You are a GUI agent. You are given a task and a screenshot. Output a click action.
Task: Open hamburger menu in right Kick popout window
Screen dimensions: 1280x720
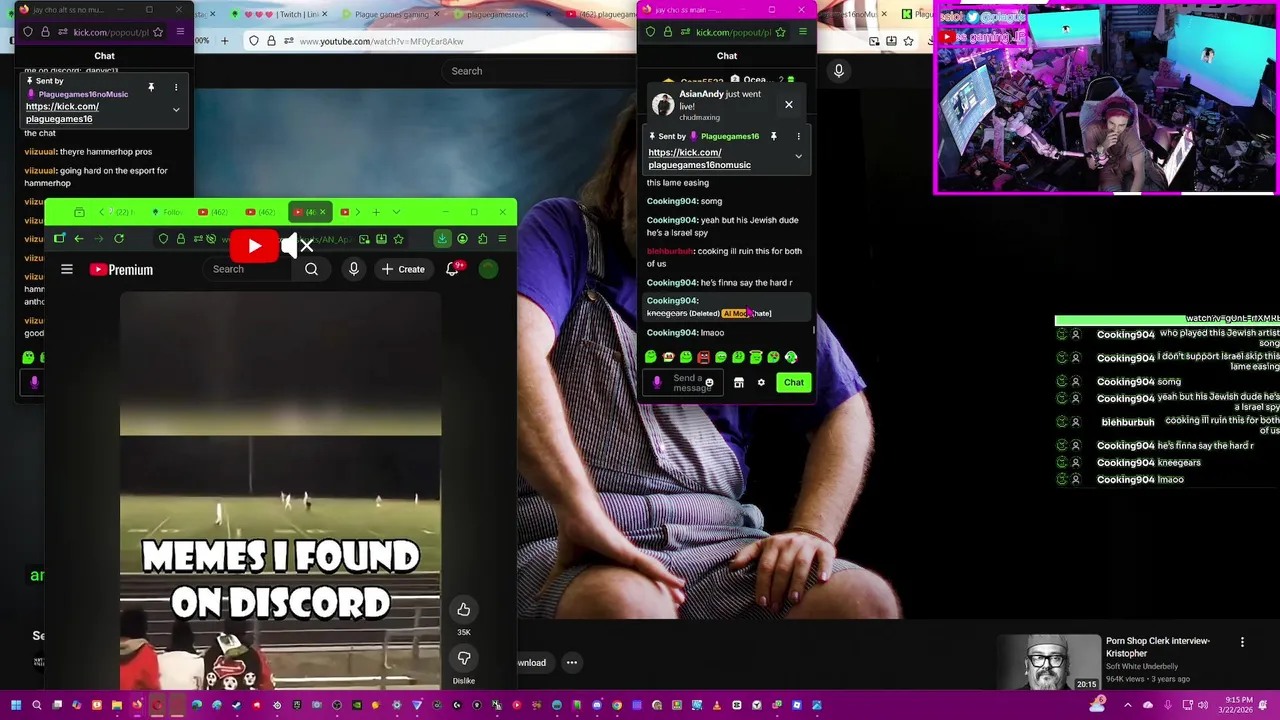click(x=802, y=32)
